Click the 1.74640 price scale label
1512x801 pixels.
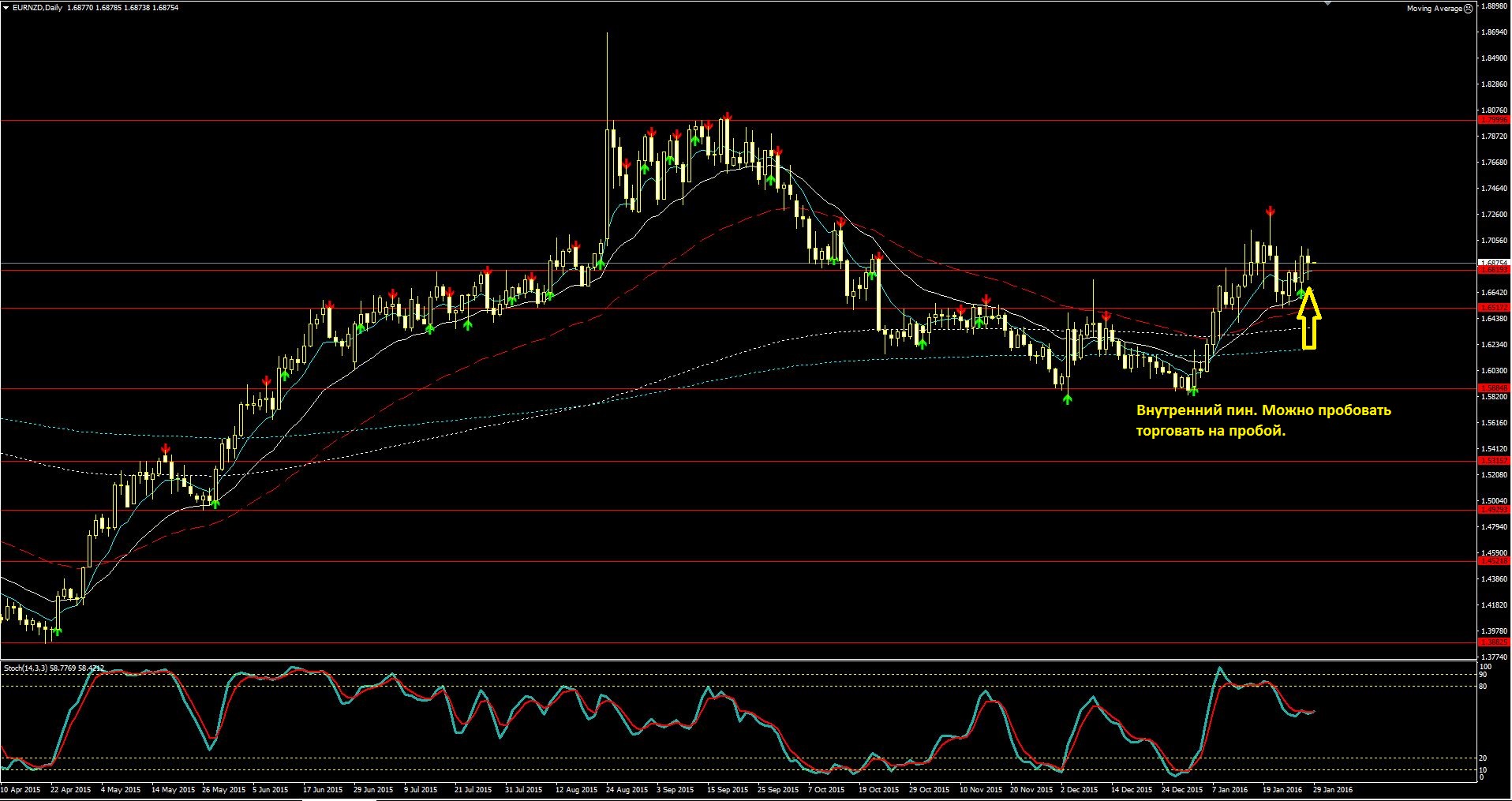coord(1495,189)
